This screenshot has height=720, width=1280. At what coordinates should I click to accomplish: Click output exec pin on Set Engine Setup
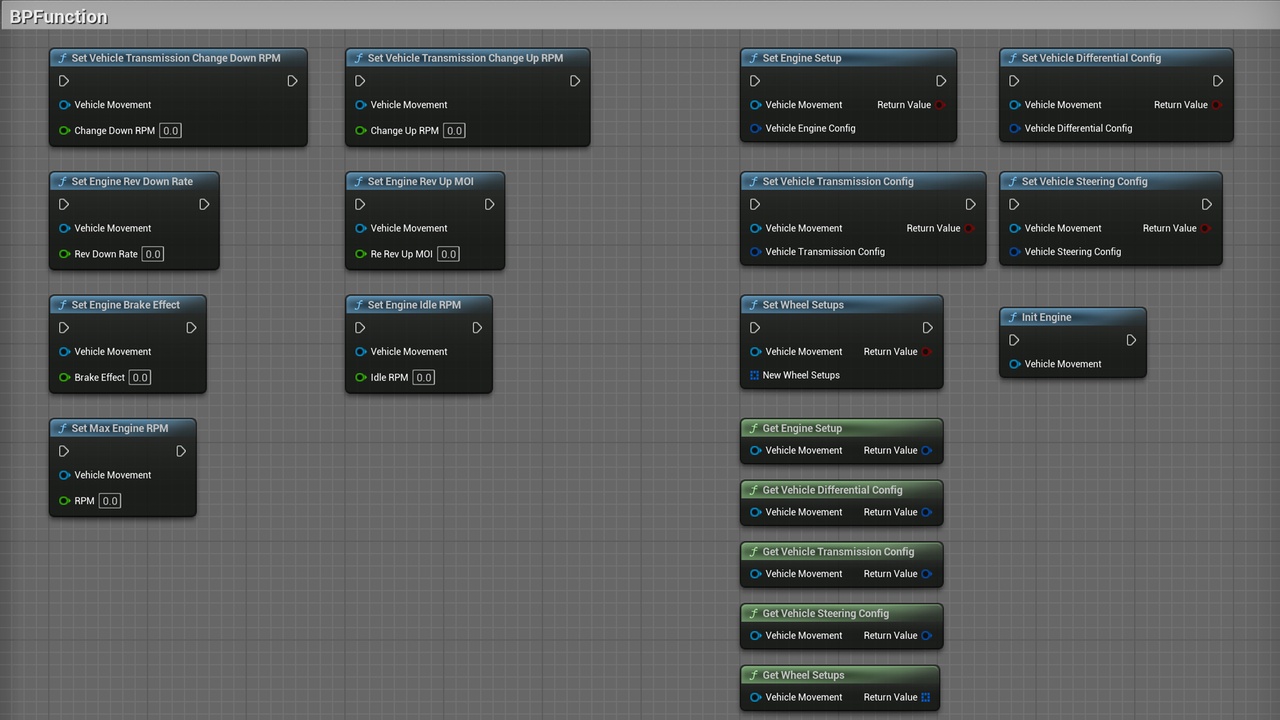(x=941, y=81)
